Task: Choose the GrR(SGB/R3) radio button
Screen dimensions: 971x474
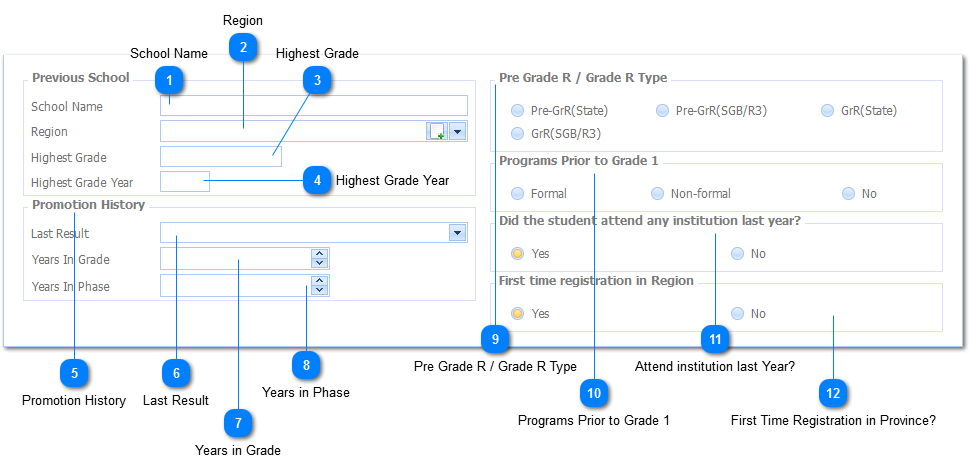Action: pos(517,133)
